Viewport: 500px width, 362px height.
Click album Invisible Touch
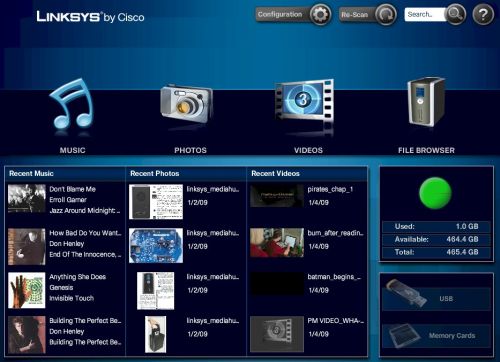(72, 298)
